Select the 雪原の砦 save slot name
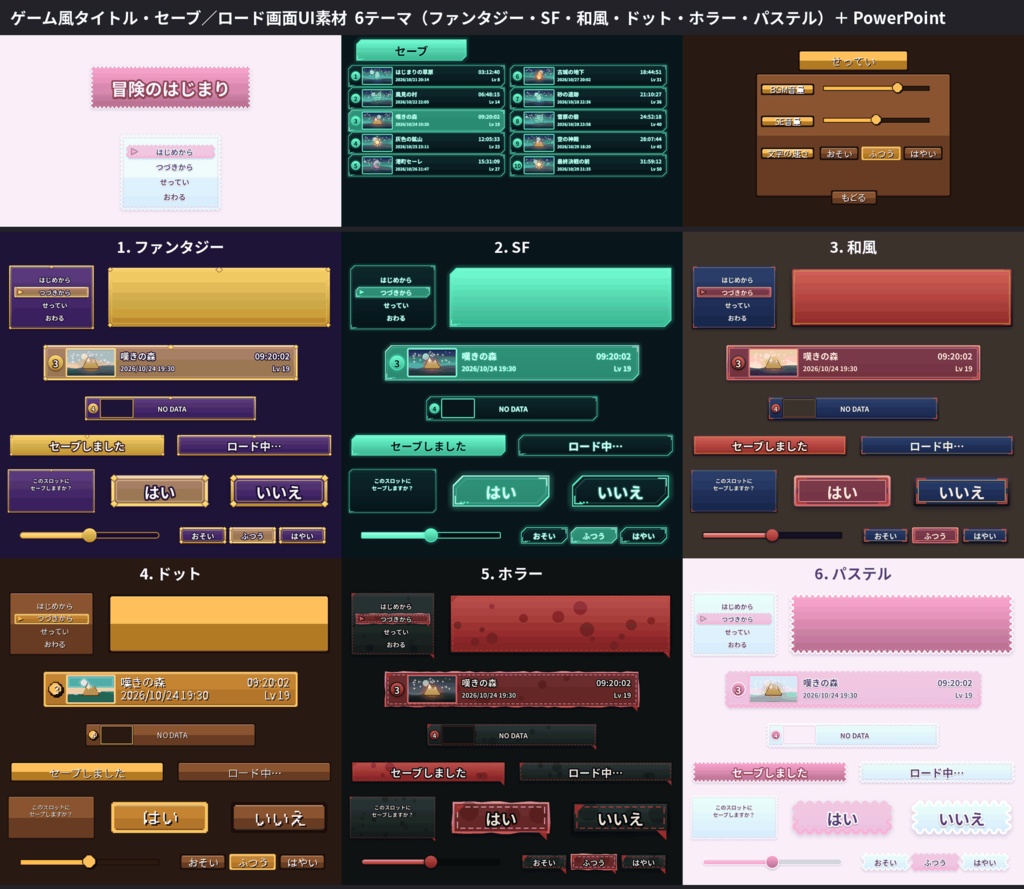 pyautogui.click(x=567, y=117)
